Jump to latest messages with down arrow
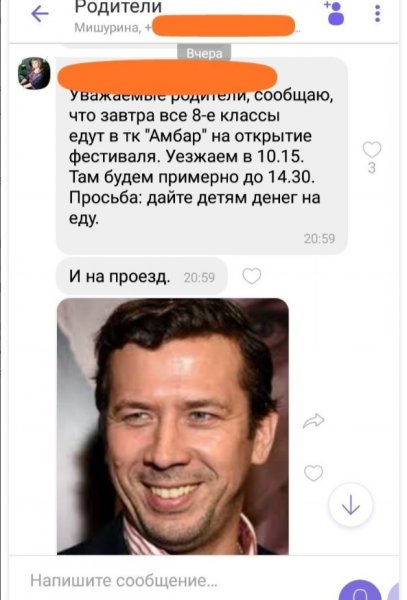407x600 pixels. click(351, 505)
